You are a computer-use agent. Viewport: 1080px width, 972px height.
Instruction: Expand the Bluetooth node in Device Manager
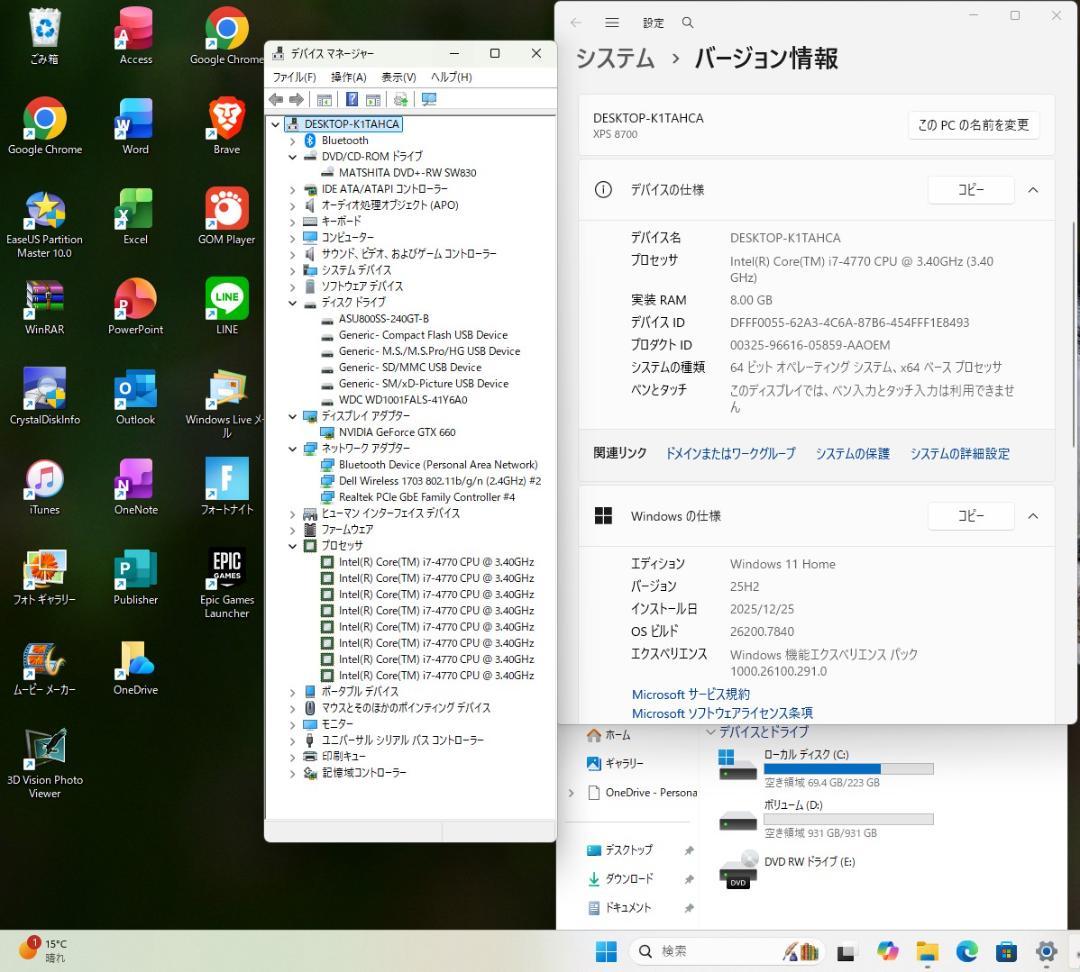click(292, 141)
